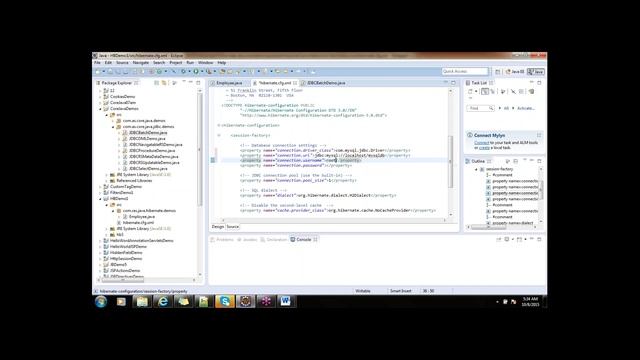Open the Navigate menu
640x360 pixels.
point(141,63)
